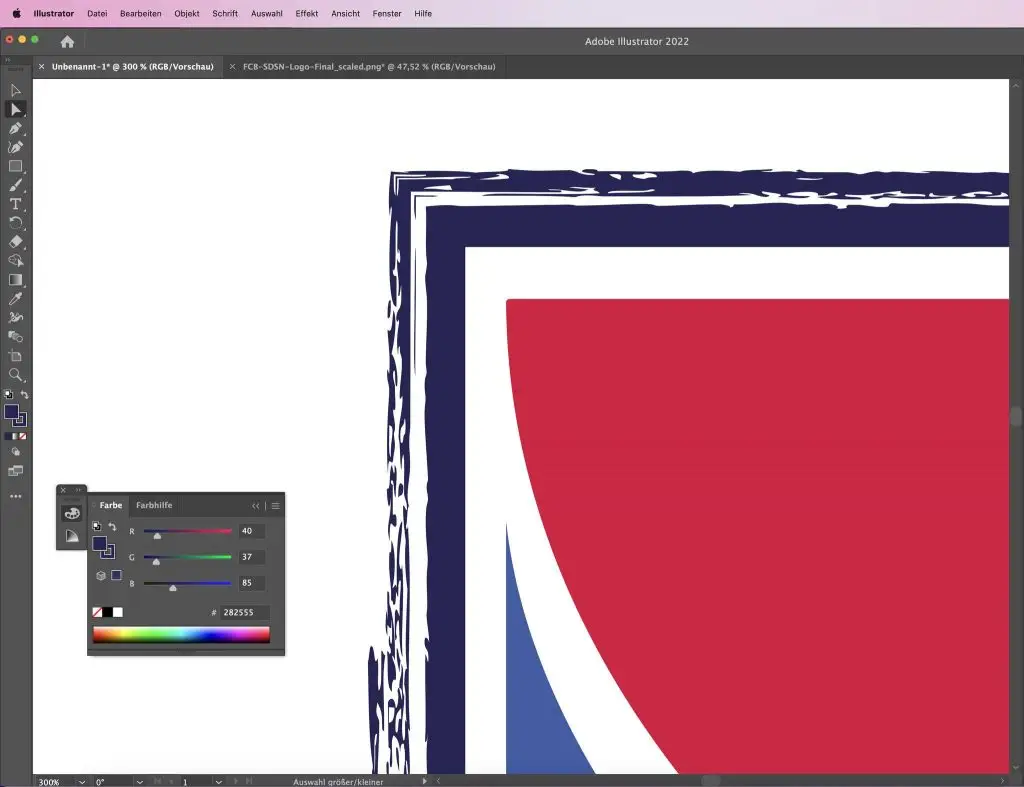Click the hex color field showing 282555
Screen dimensions: 1024x787
coord(243,612)
